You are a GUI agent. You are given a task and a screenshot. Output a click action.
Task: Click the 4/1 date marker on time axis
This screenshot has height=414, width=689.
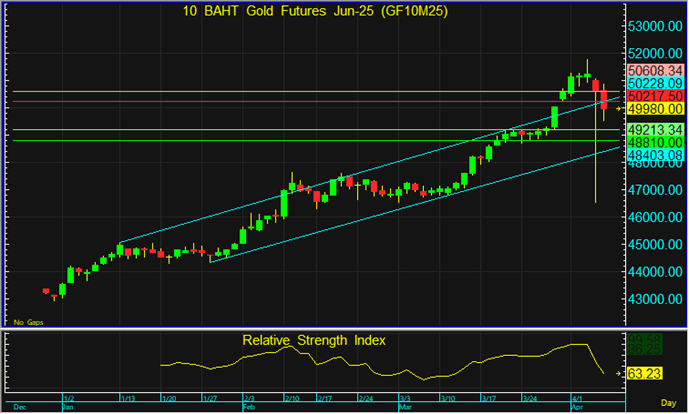(x=577, y=397)
